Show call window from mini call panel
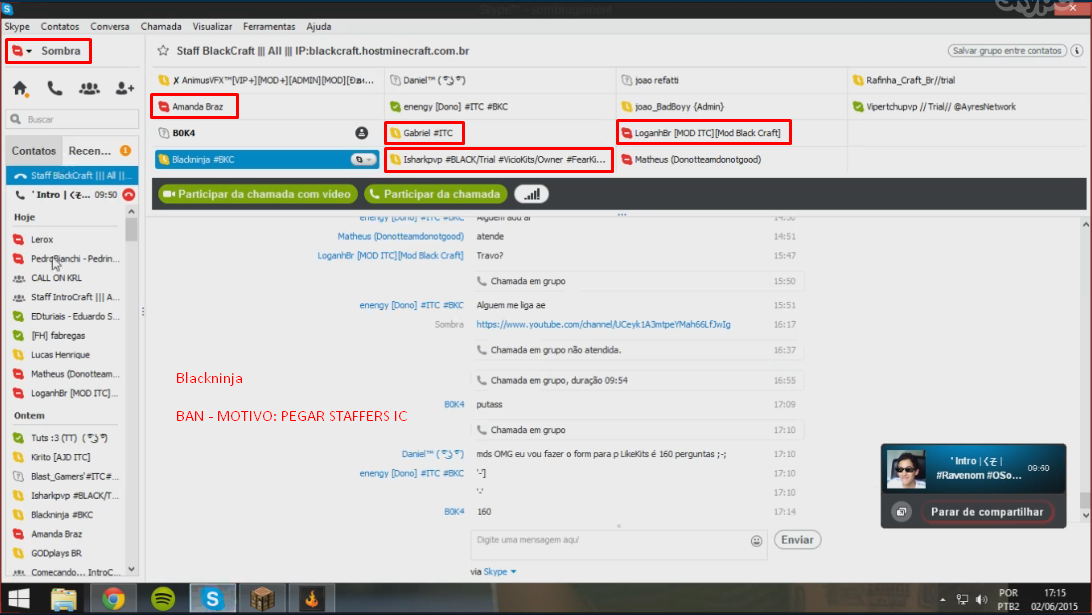The width and height of the screenshot is (1092, 615). pyautogui.click(x=901, y=512)
